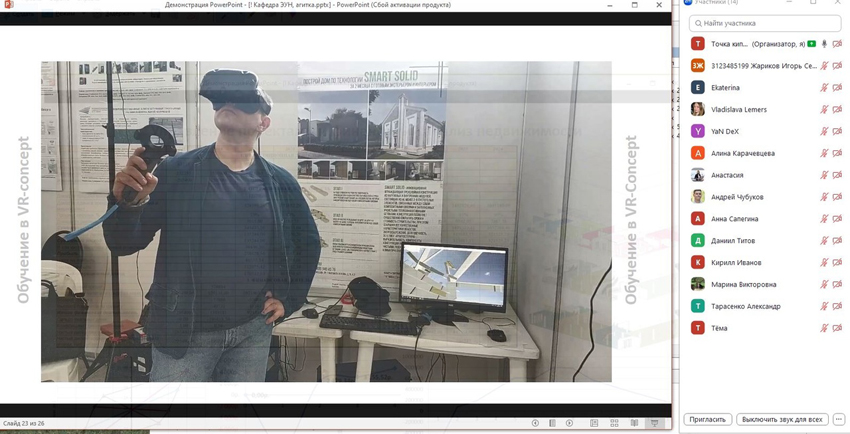Click camera-off icon for Vladislava Lemers

click(838, 109)
